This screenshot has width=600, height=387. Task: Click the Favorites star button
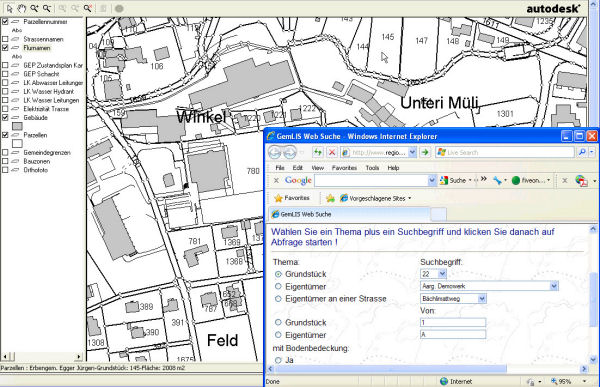292,198
